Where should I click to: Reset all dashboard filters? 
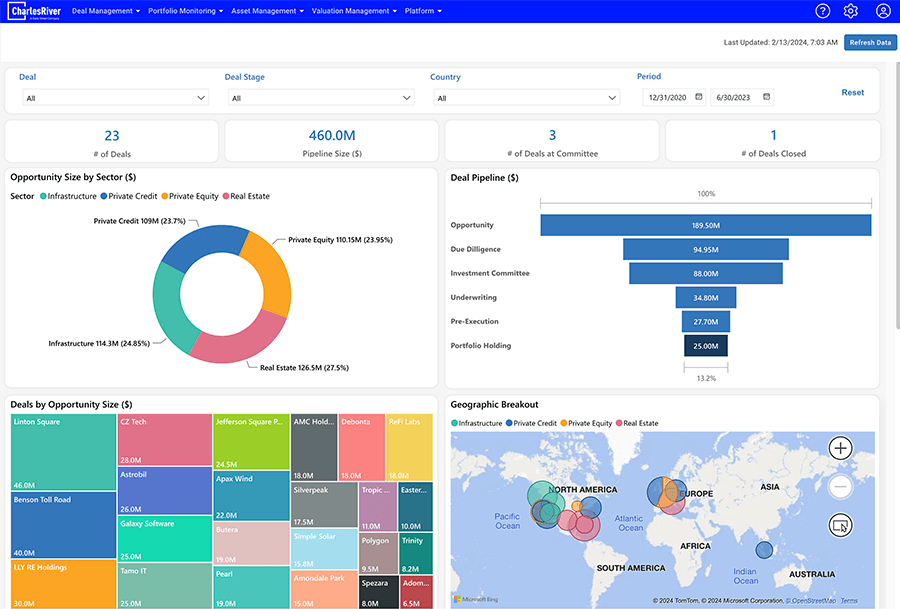pyautogui.click(x=852, y=92)
